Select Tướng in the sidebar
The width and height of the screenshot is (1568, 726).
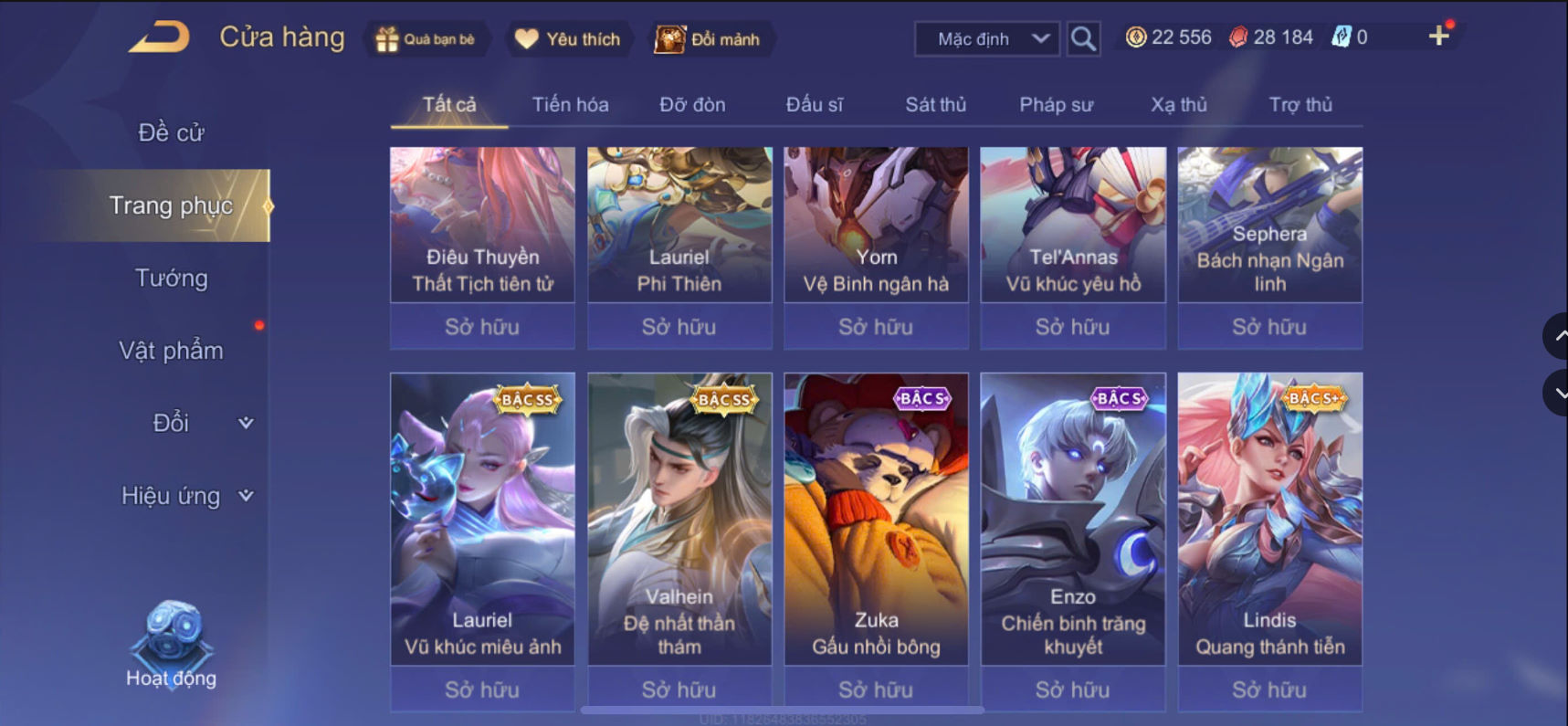click(171, 278)
